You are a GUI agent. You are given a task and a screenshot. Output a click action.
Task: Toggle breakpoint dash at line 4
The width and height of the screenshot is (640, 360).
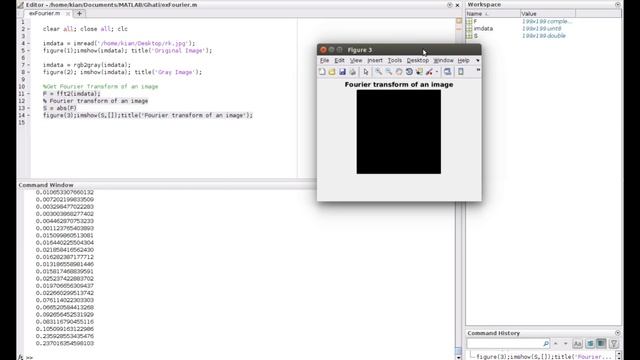pos(29,43)
